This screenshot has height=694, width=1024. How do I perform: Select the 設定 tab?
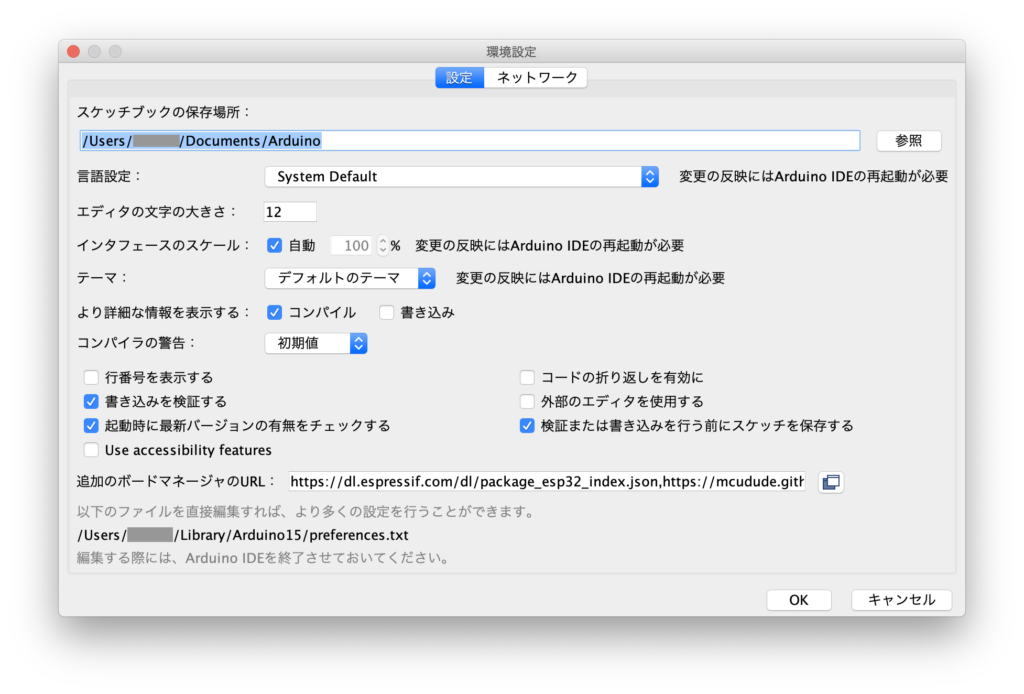click(x=459, y=78)
